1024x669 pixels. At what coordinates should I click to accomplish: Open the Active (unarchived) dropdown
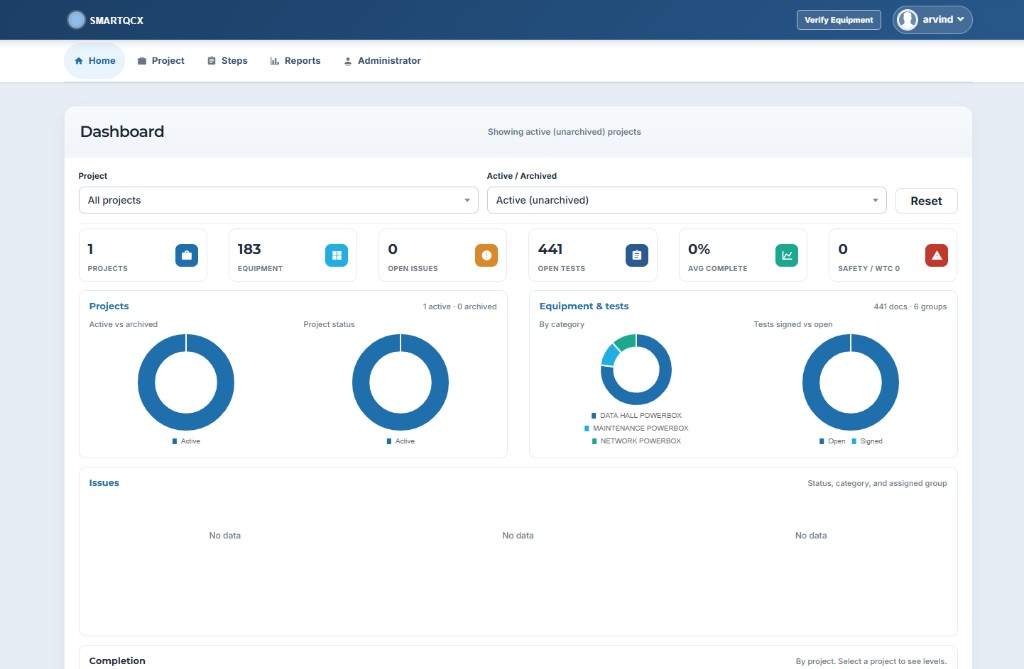pos(686,201)
